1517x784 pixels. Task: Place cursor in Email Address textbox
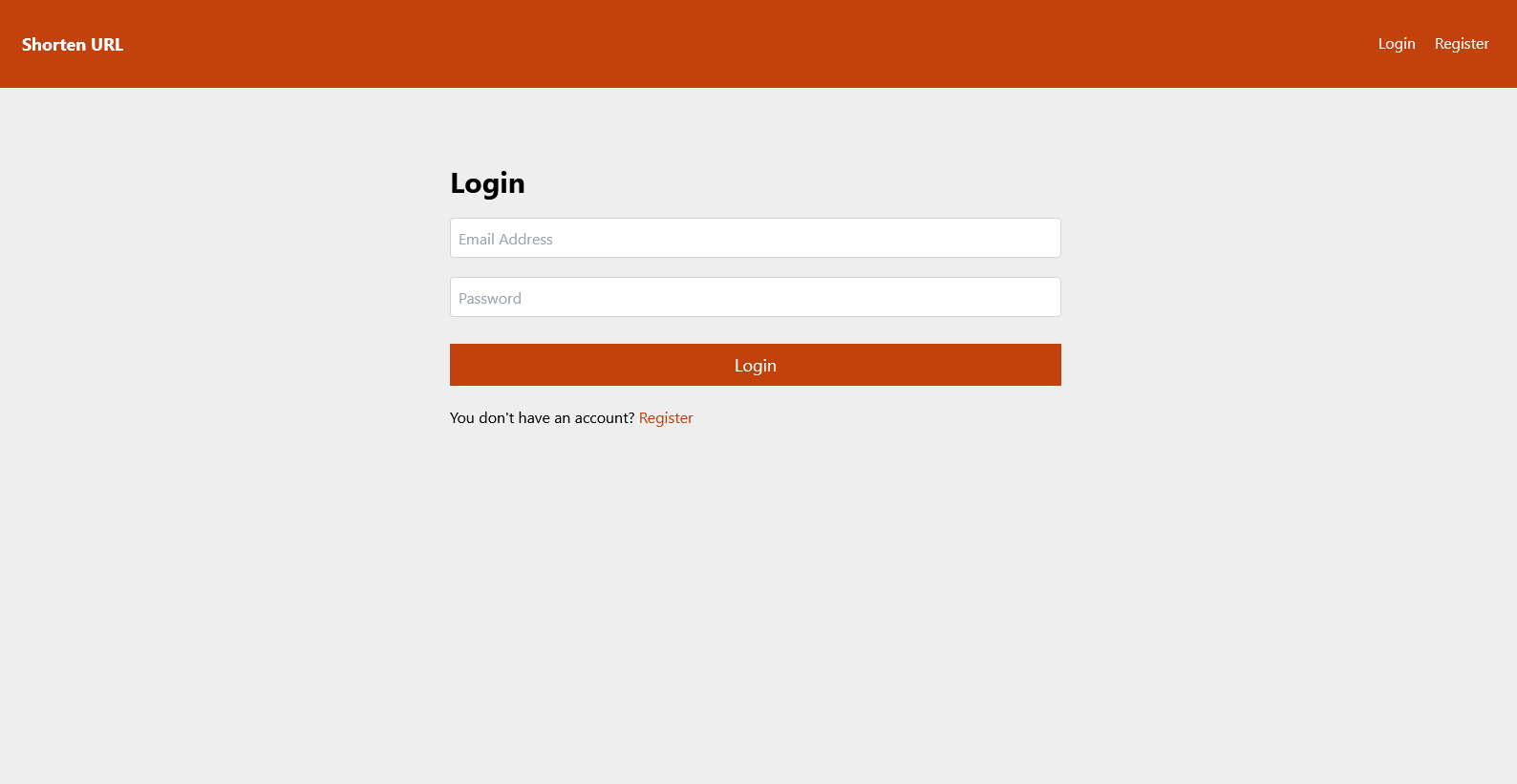[756, 238]
